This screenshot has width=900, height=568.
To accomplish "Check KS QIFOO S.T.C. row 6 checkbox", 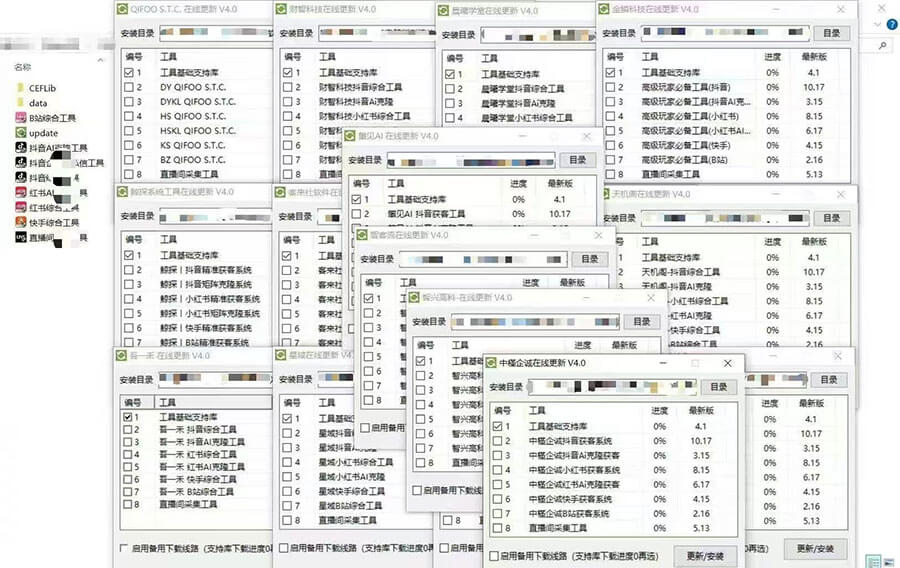I will [129, 145].
